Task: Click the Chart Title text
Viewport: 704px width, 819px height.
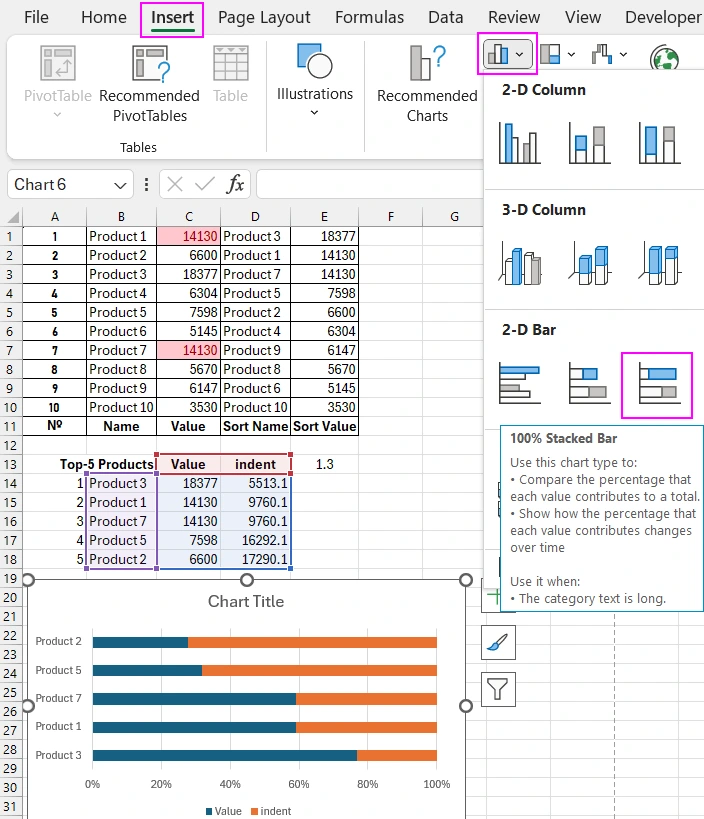Action: point(246,601)
